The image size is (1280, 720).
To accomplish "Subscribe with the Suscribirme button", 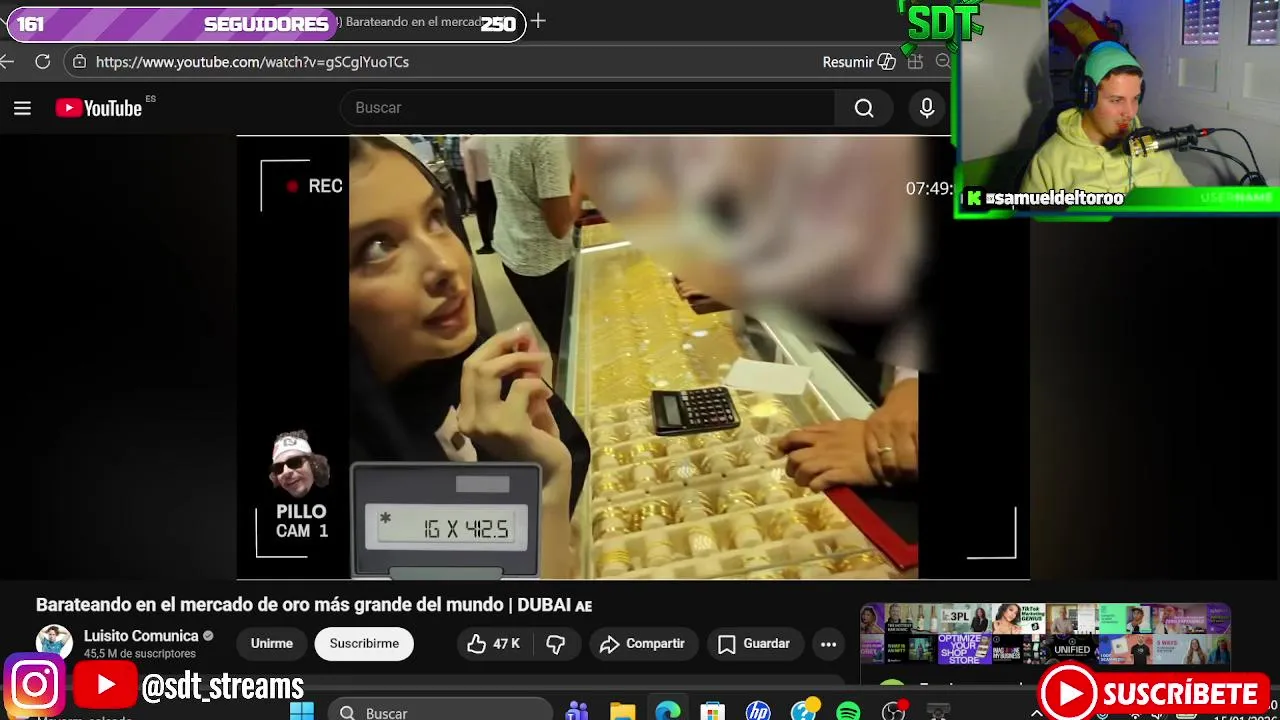I will (x=364, y=644).
